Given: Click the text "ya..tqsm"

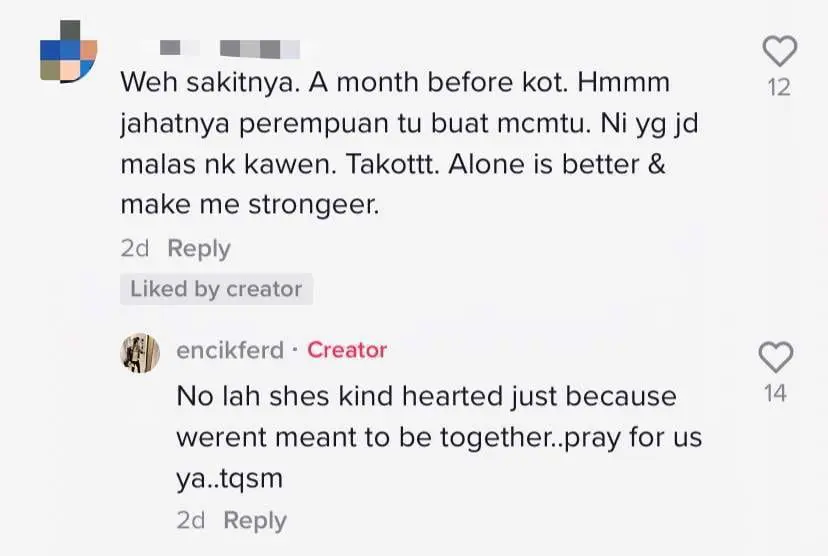Looking at the screenshot, I should (x=229, y=479).
